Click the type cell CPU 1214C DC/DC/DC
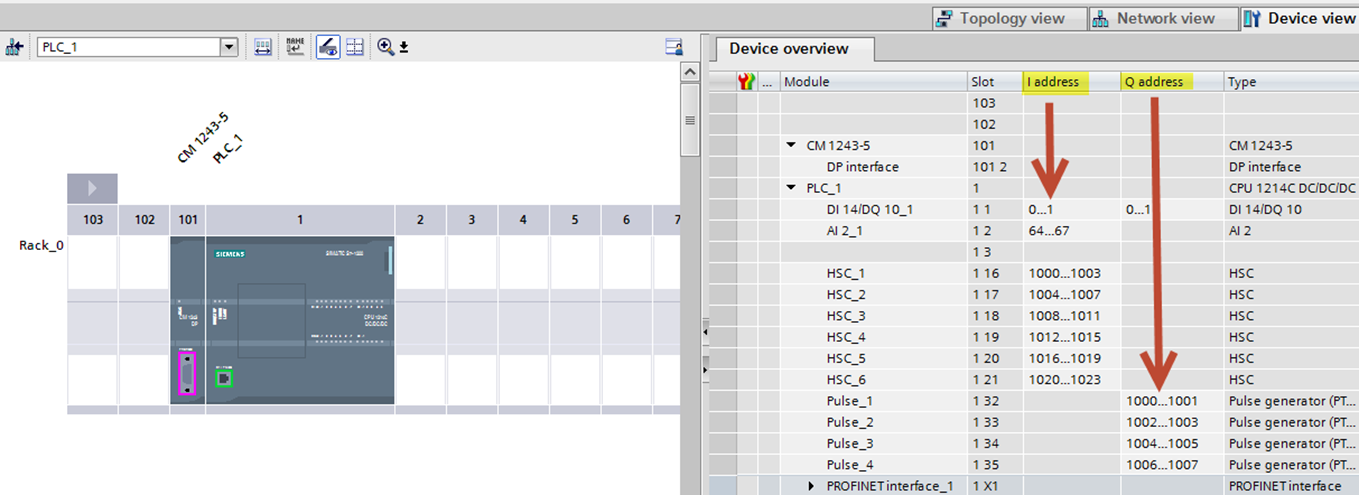Screen dimensions: 1359x495 tap(1291, 188)
